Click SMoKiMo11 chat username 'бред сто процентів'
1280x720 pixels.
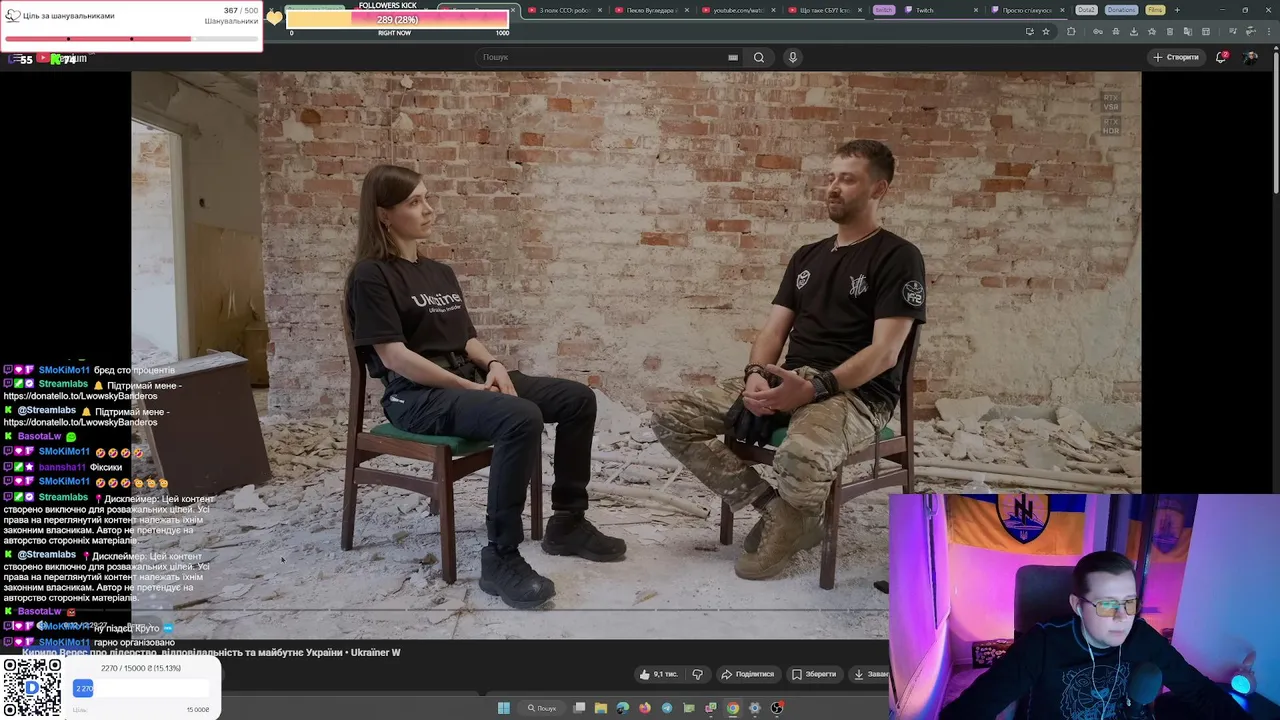tap(64, 370)
